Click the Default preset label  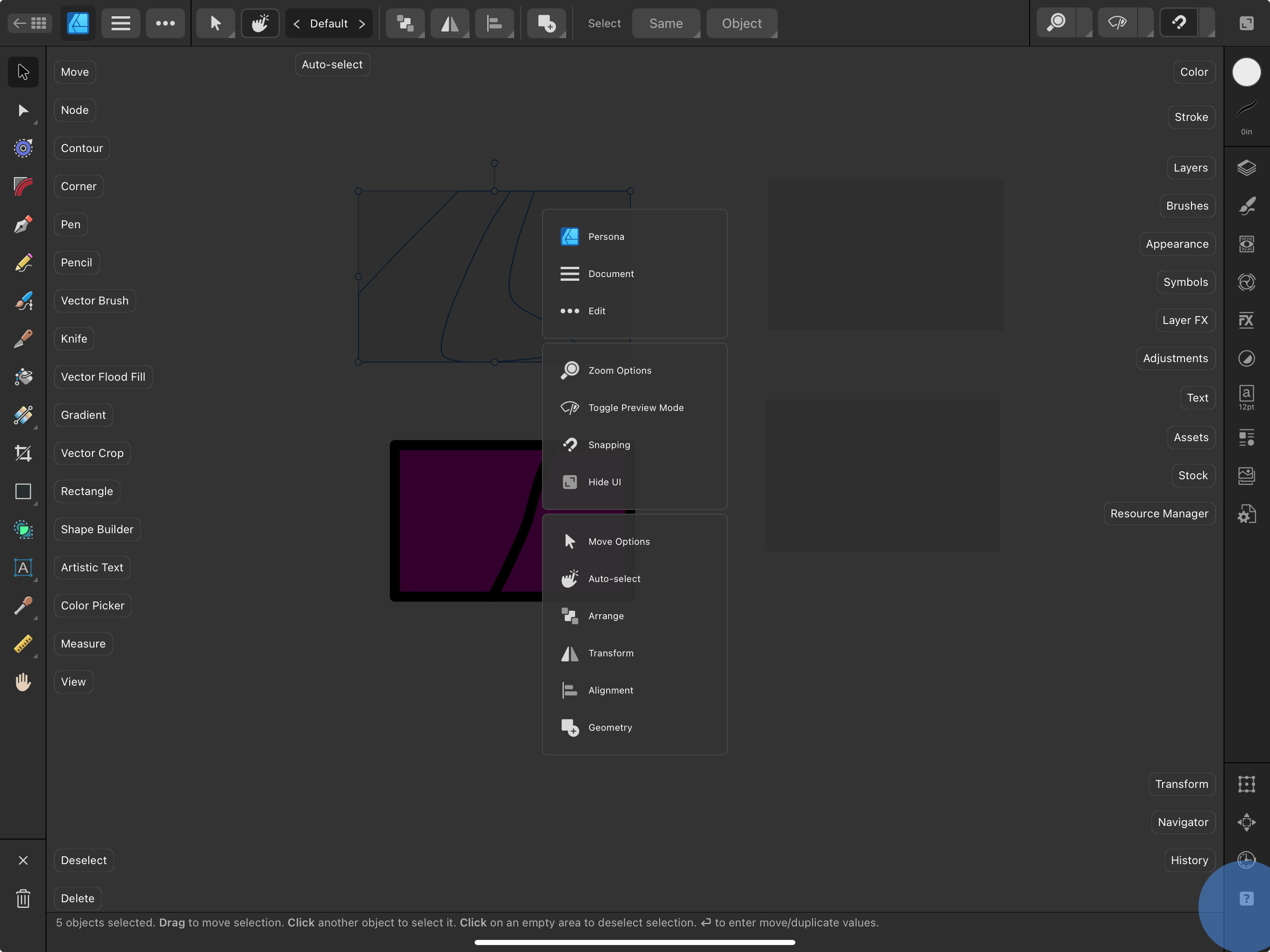tap(329, 24)
